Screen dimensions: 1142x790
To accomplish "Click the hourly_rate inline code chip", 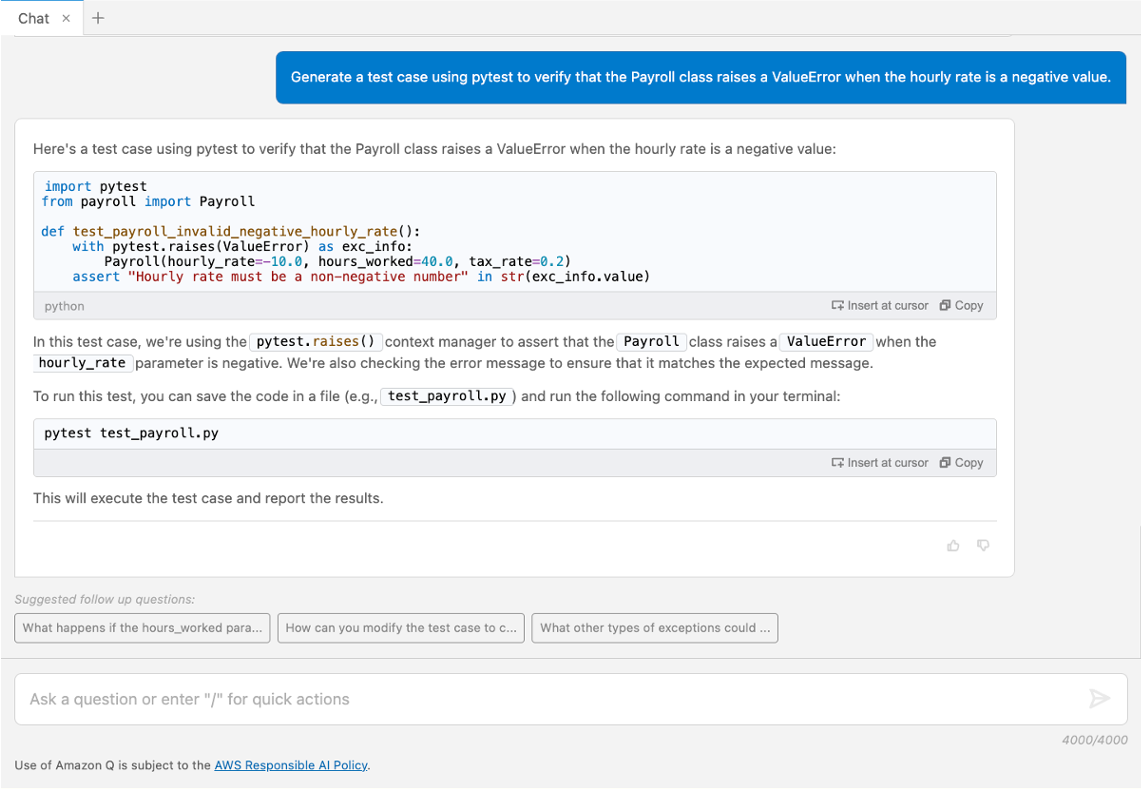I will pos(81,363).
